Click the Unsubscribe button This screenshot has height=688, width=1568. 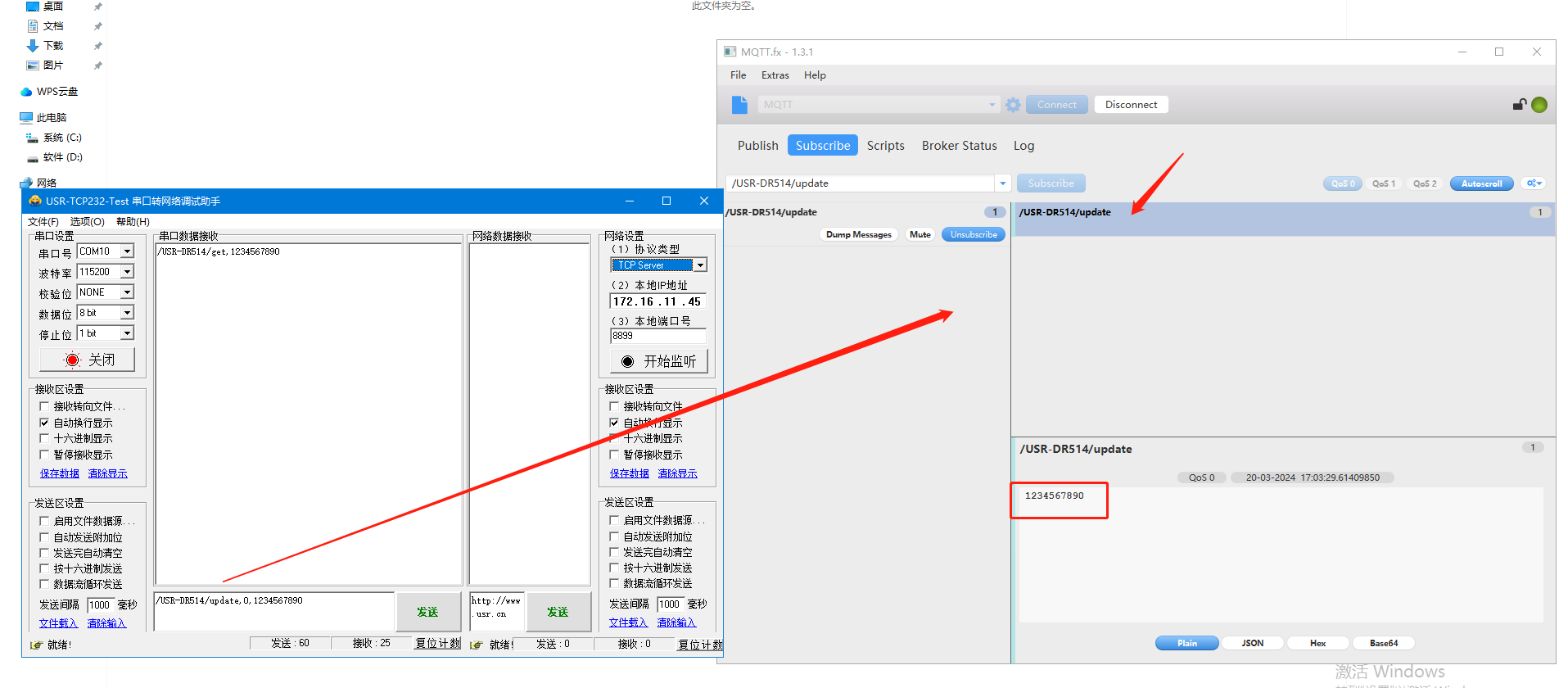[x=973, y=235]
